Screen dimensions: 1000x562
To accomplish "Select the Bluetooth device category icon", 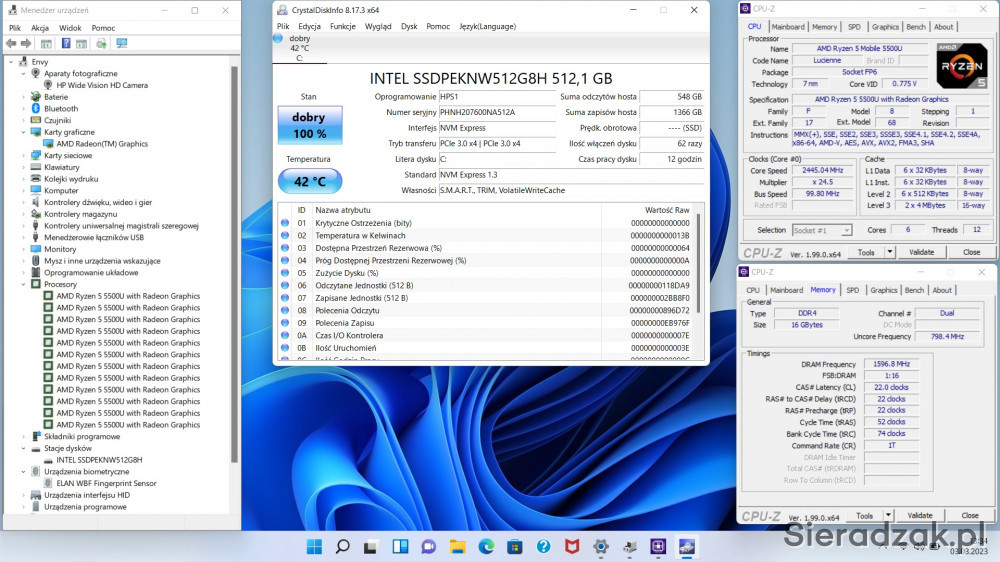I will [36, 108].
